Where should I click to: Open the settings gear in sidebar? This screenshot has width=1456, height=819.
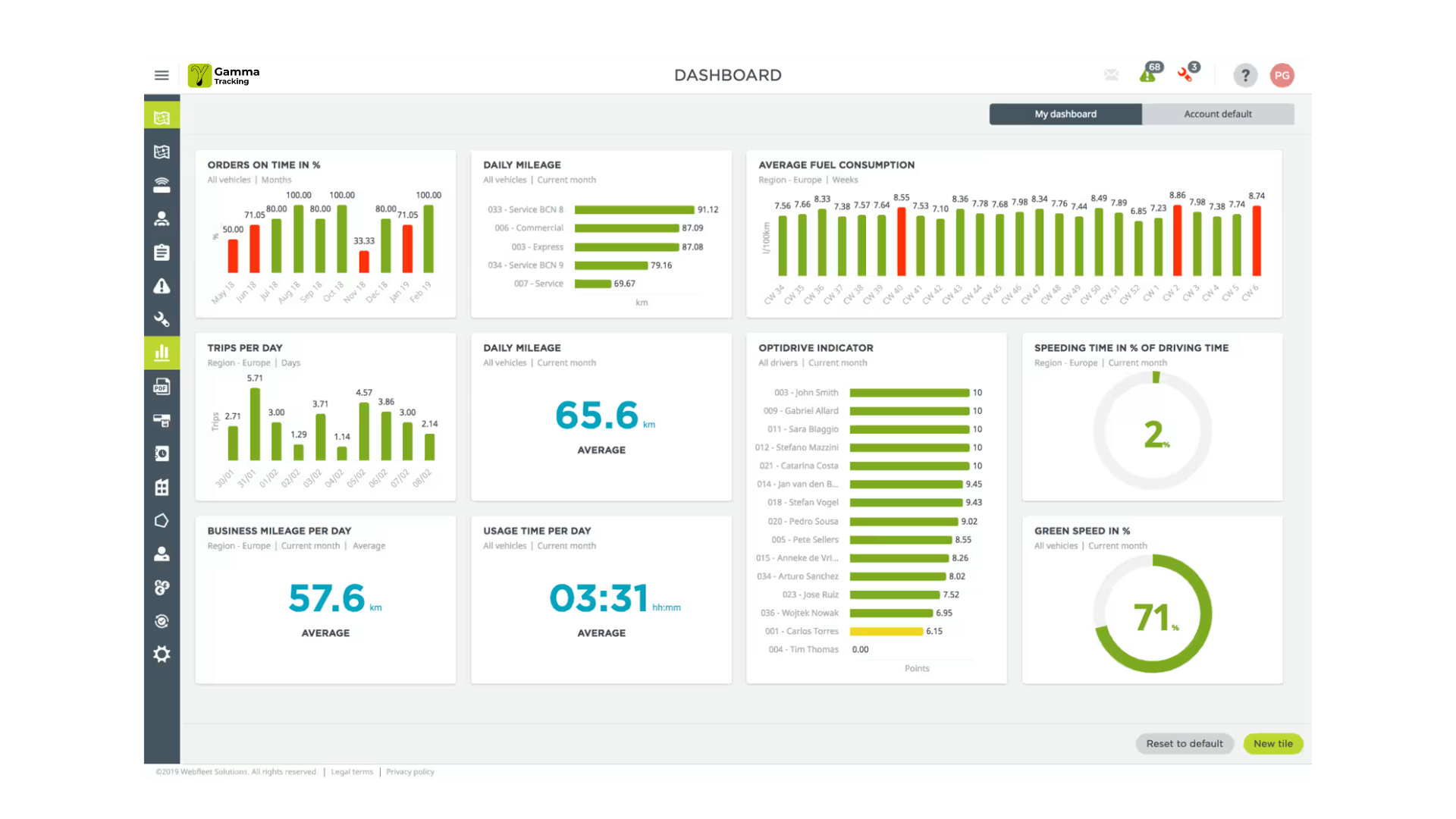[162, 654]
